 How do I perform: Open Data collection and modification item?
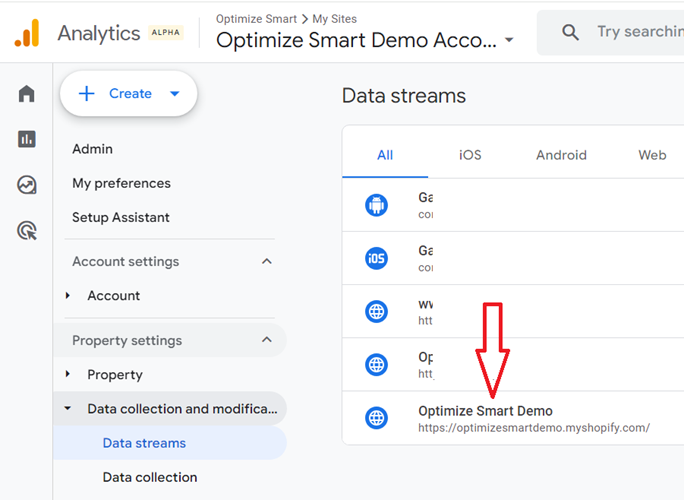[182, 409]
